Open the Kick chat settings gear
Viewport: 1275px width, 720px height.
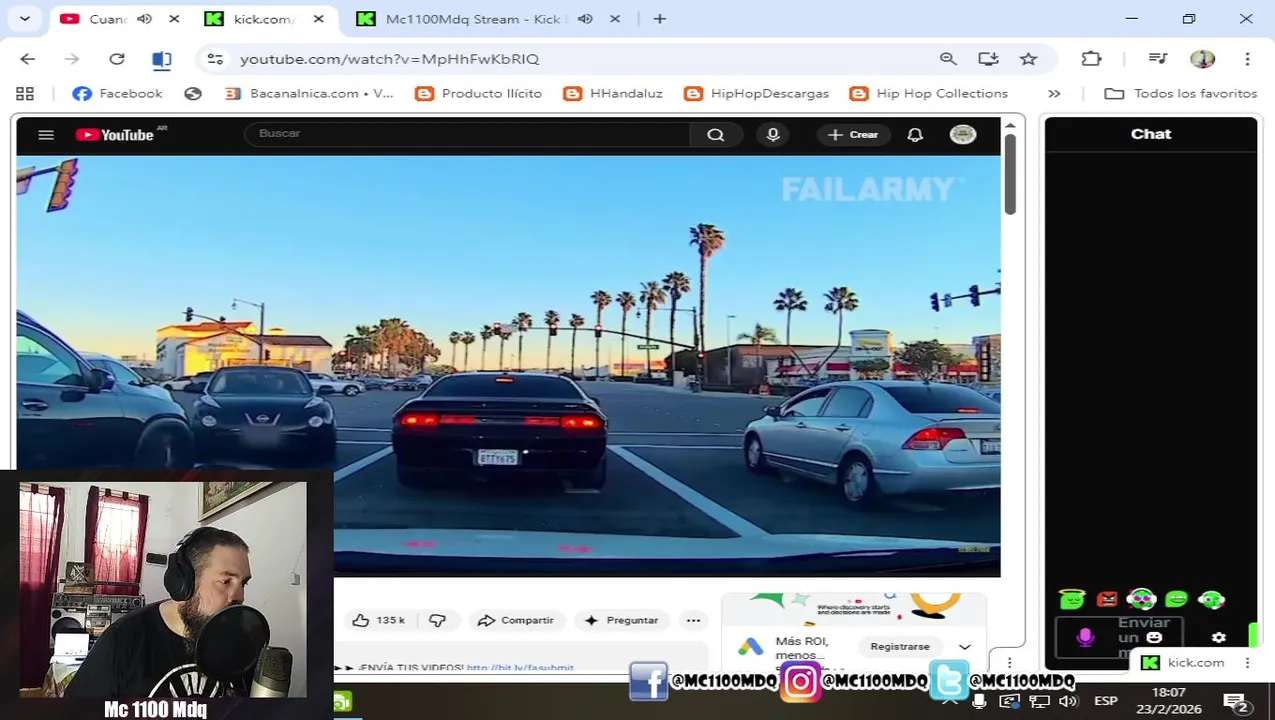click(1218, 637)
